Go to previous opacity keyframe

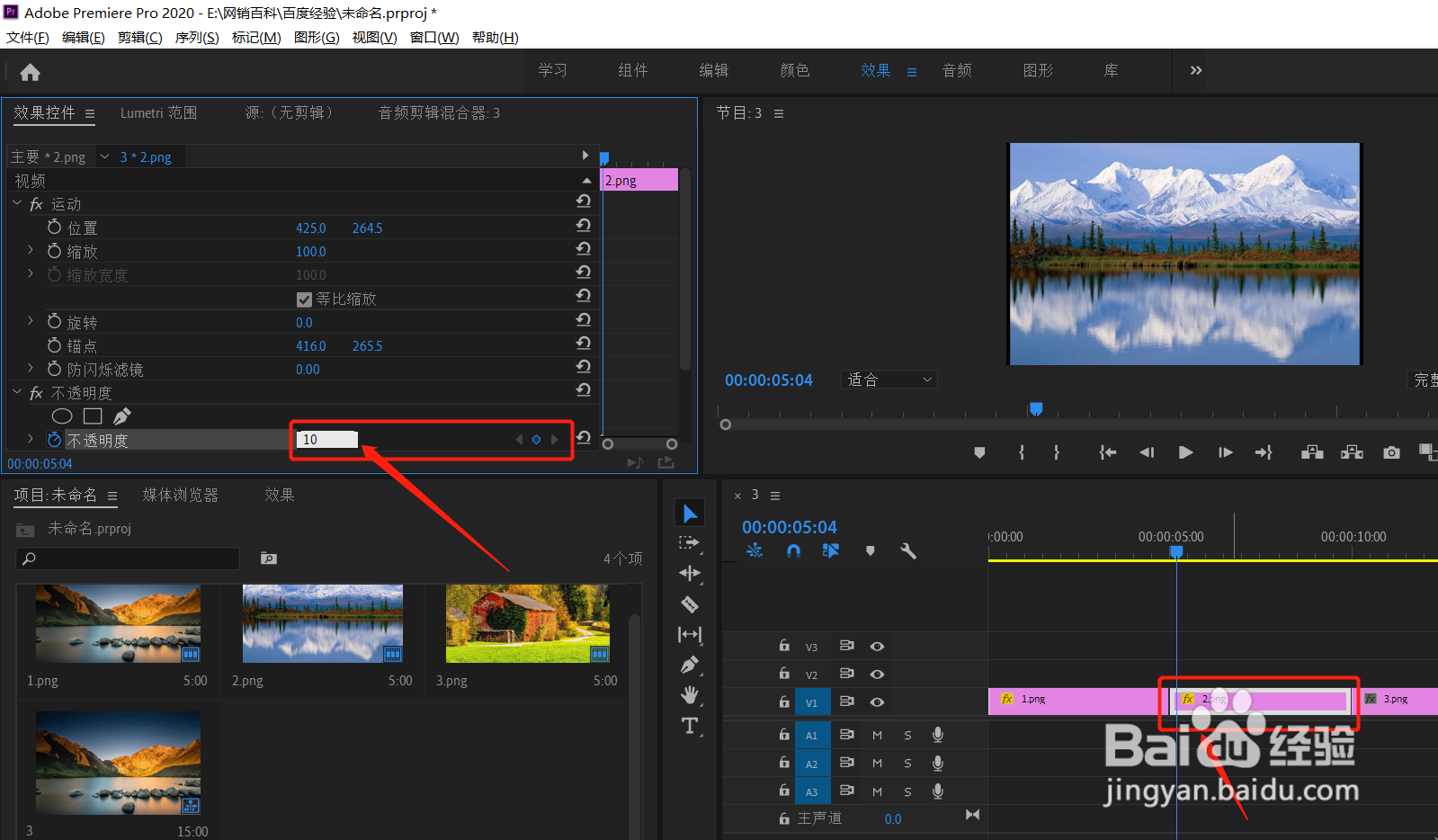519,439
